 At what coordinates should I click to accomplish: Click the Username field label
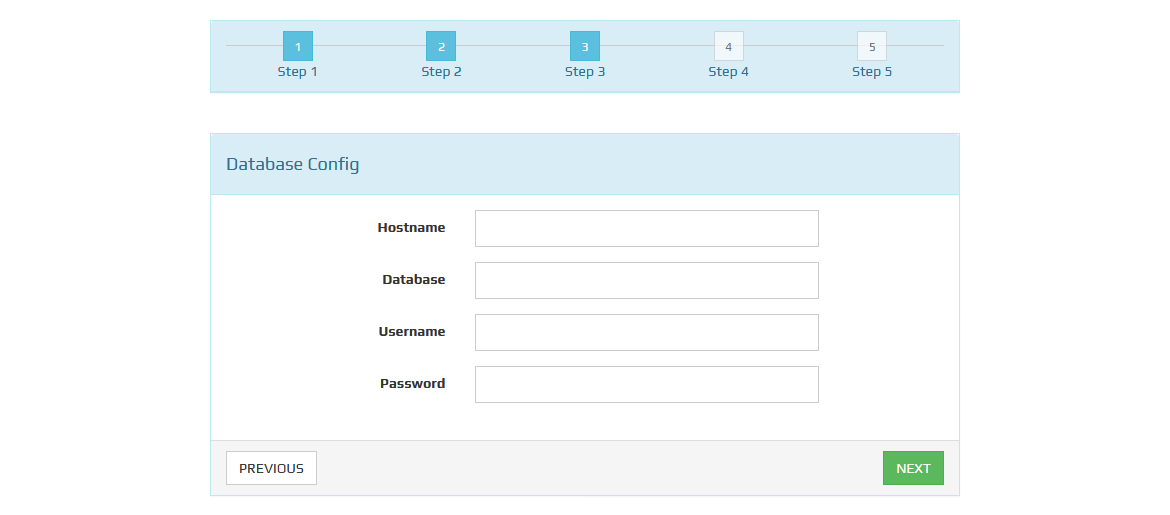tap(412, 332)
